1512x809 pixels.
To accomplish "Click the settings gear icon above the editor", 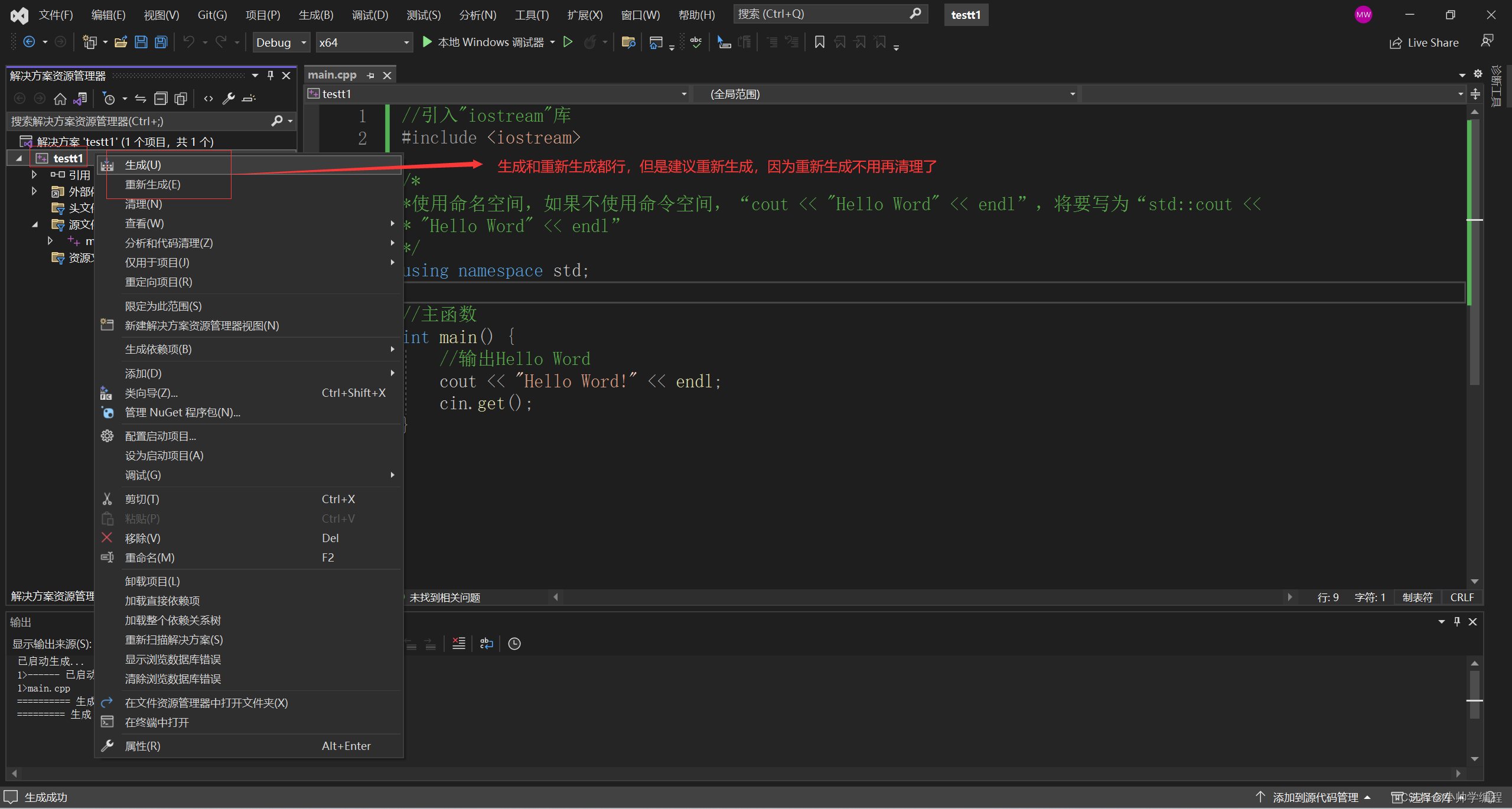I will pyautogui.click(x=1478, y=74).
